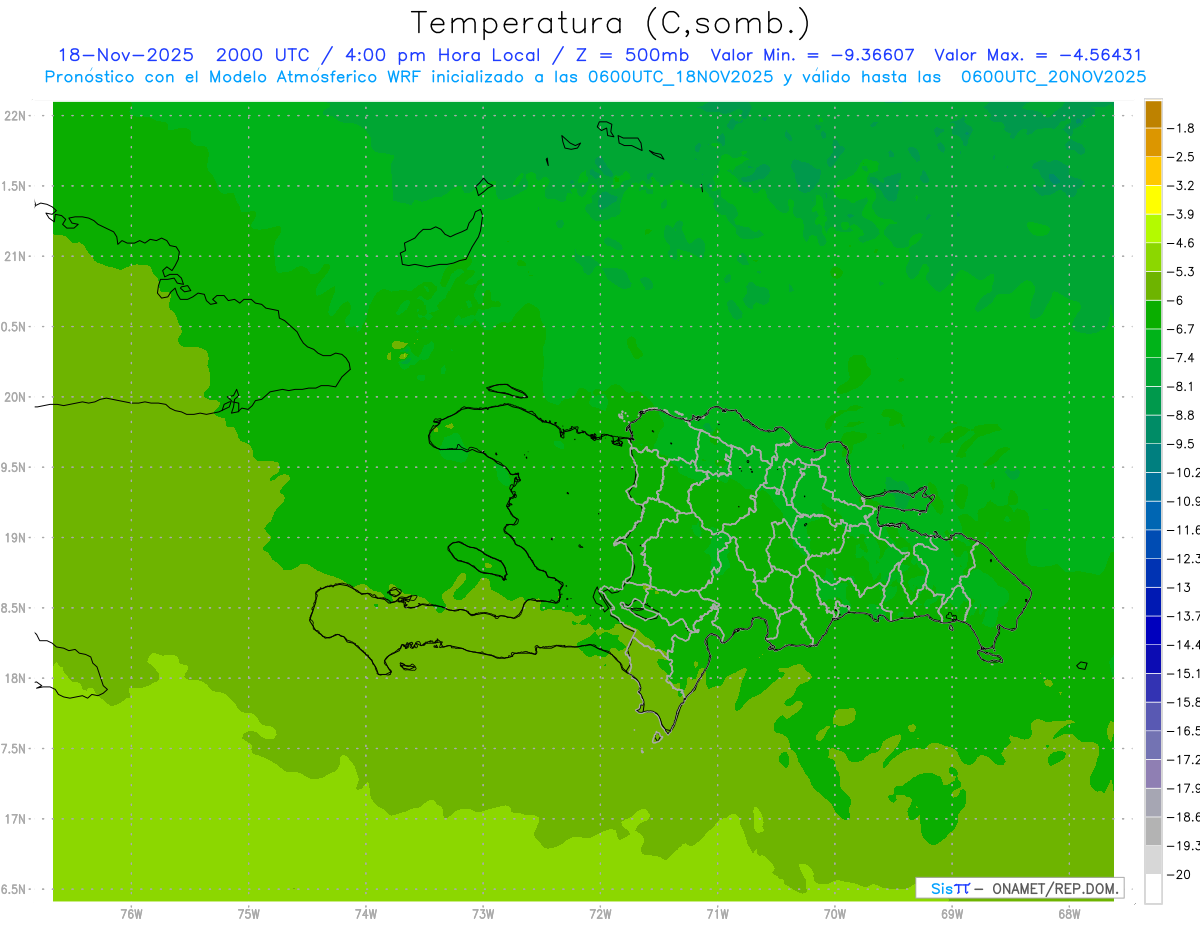Click the title 'Temperatura (C,somb.)'

tap(610, 23)
